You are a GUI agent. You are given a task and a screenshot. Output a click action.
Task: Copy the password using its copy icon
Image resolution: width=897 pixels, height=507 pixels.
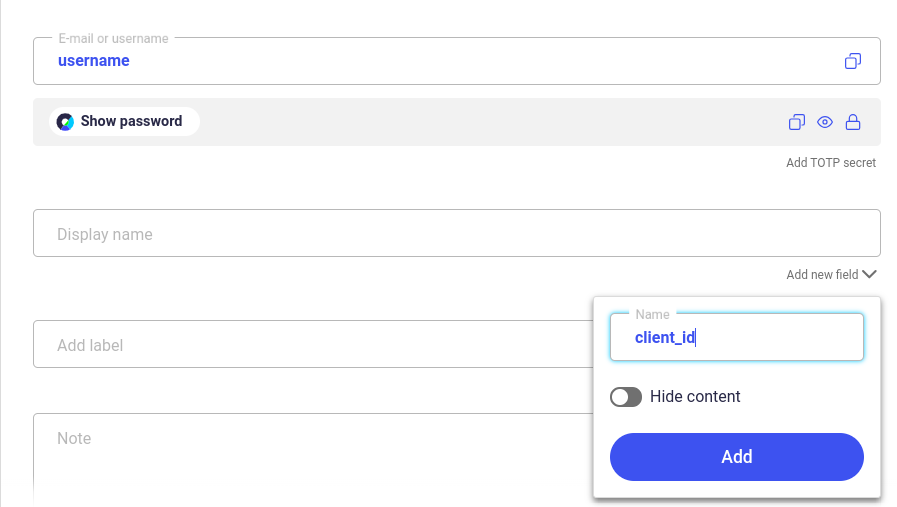796,122
